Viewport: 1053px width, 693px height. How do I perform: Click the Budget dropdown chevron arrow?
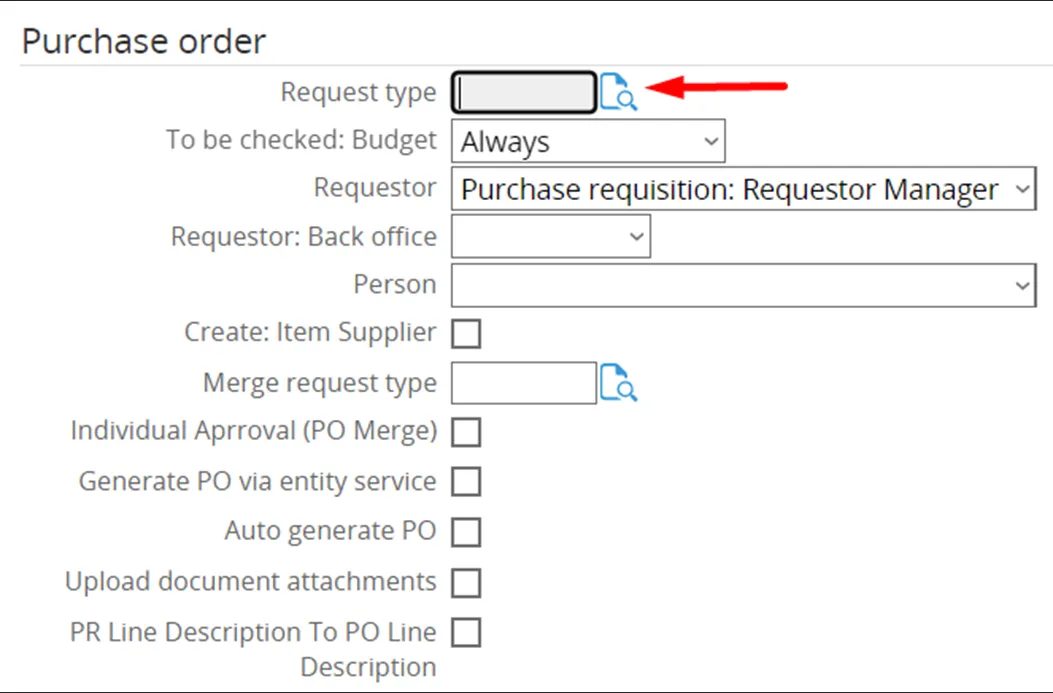tap(709, 140)
